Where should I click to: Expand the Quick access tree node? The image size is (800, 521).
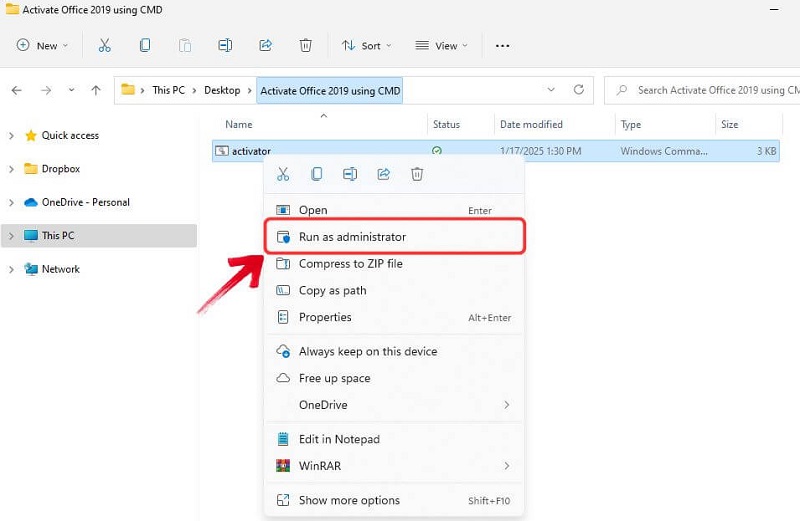[11, 136]
